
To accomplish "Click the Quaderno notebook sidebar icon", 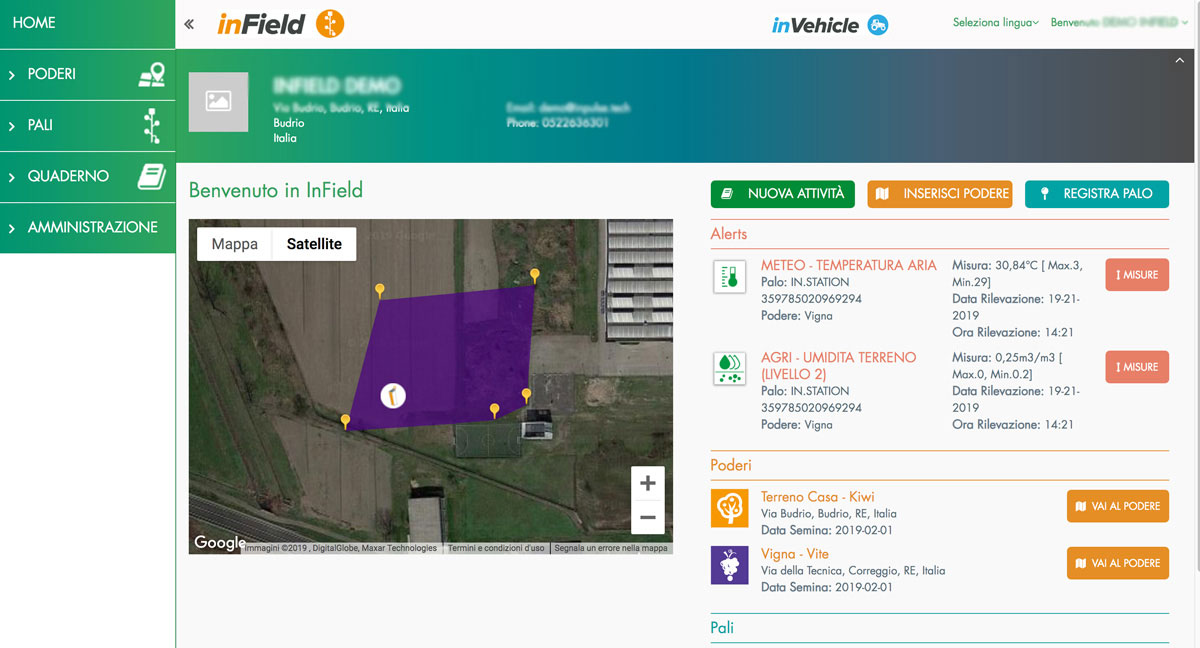I will point(151,177).
